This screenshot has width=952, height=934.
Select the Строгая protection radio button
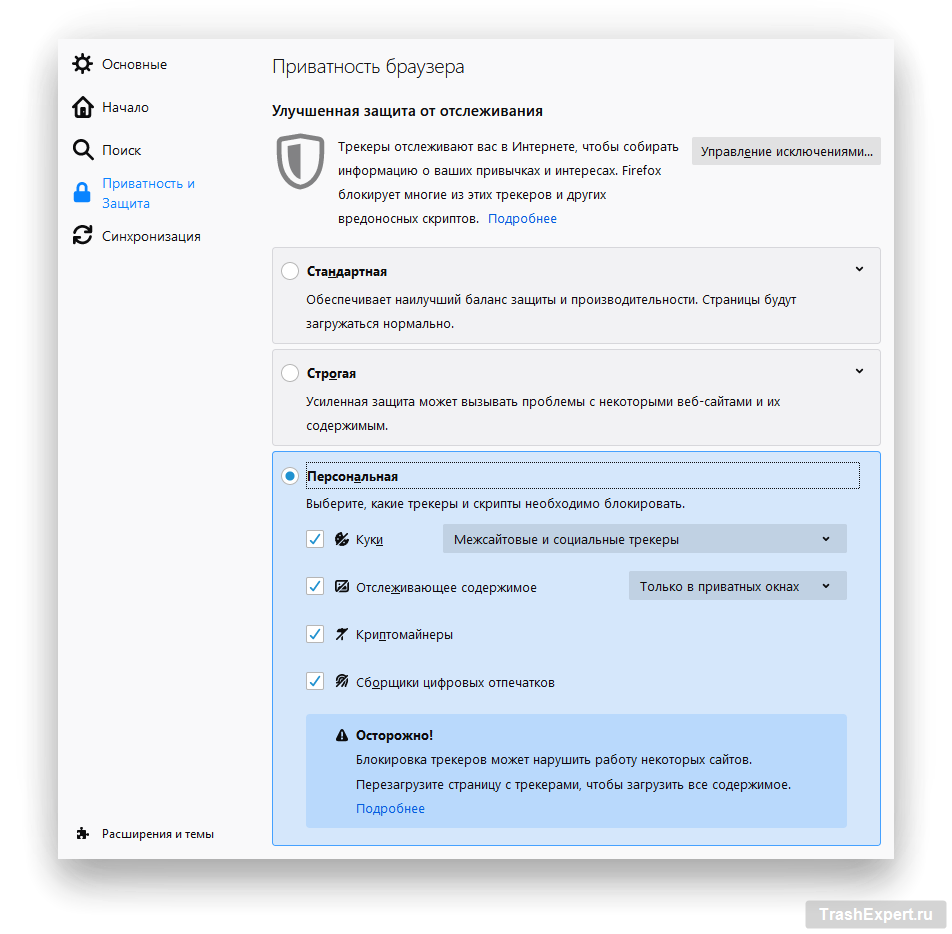pyautogui.click(x=290, y=373)
